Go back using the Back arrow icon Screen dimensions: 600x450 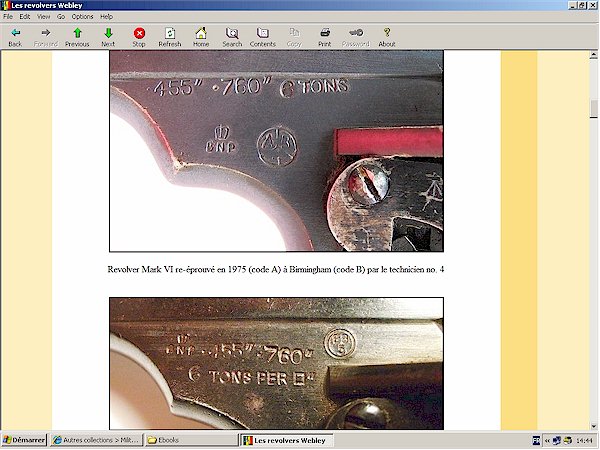[x=15, y=33]
